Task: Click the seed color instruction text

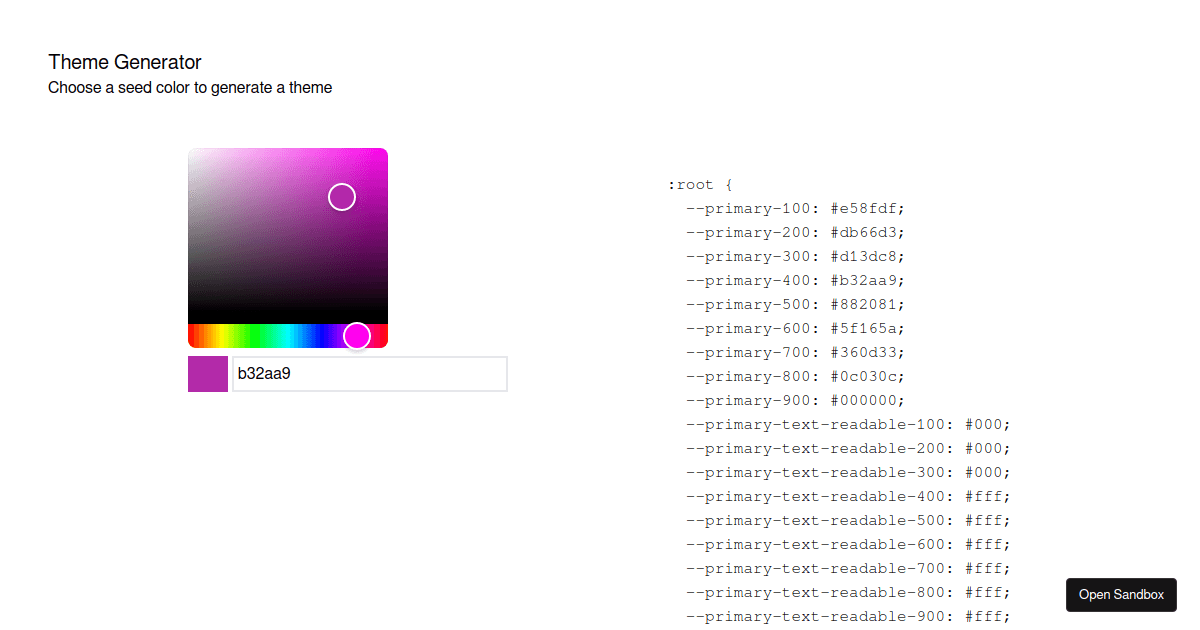Action: pyautogui.click(x=189, y=87)
